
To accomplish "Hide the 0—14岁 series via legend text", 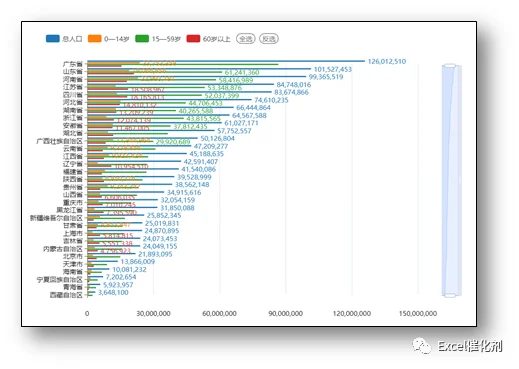I will 116,39.
